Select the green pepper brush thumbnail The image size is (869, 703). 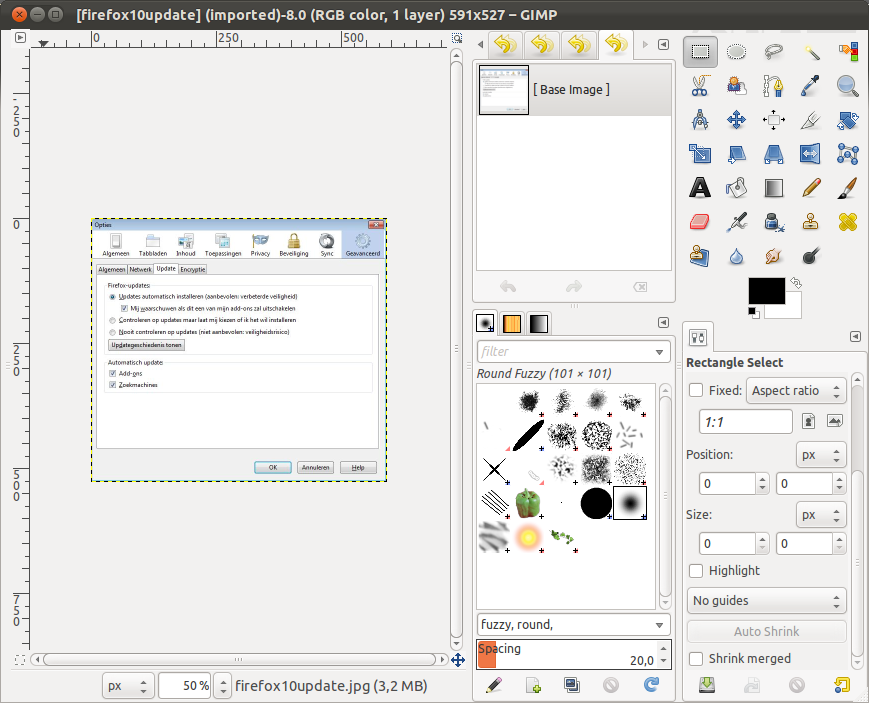coord(528,503)
